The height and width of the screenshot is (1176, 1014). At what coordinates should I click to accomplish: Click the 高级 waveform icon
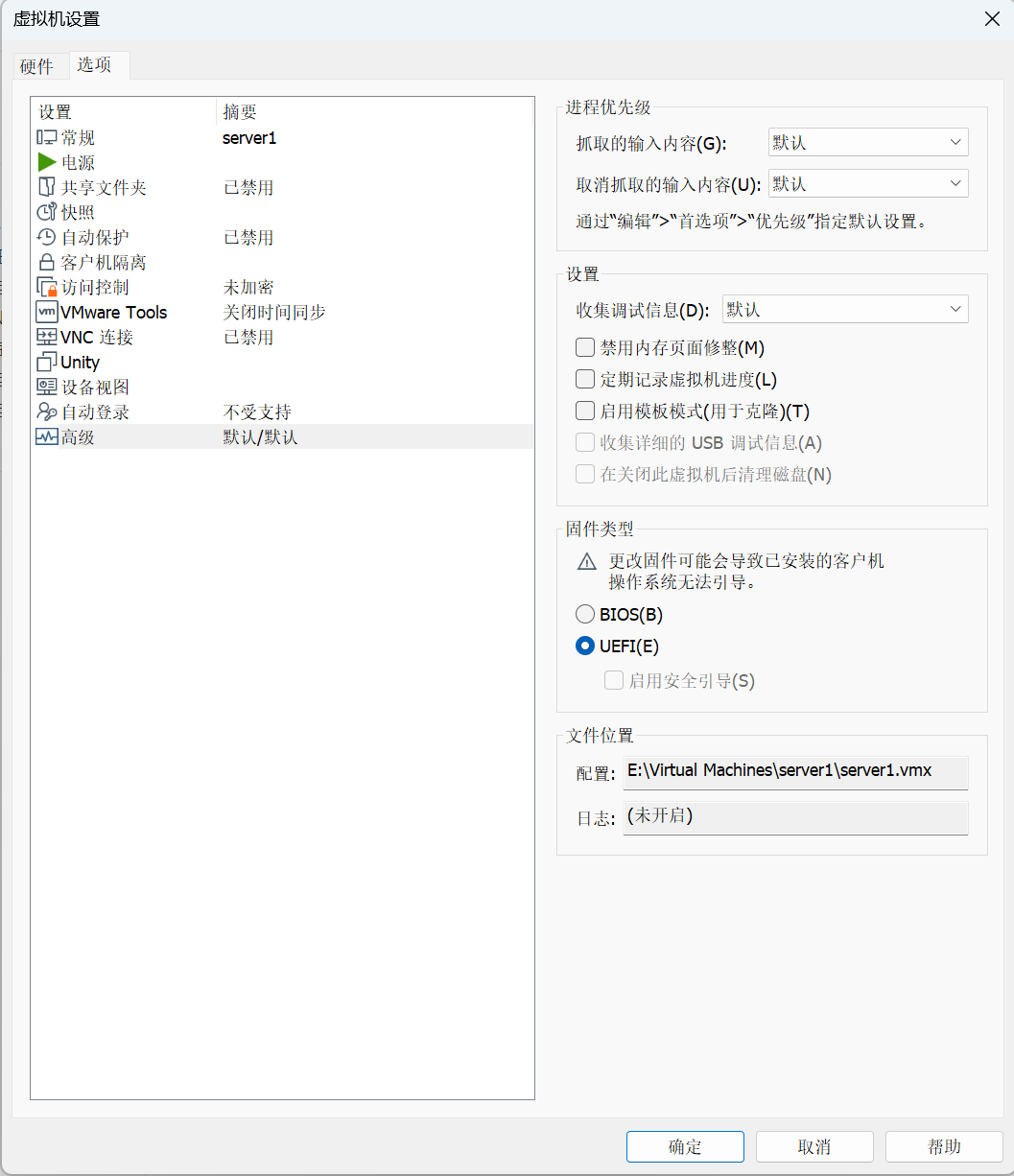click(x=47, y=437)
